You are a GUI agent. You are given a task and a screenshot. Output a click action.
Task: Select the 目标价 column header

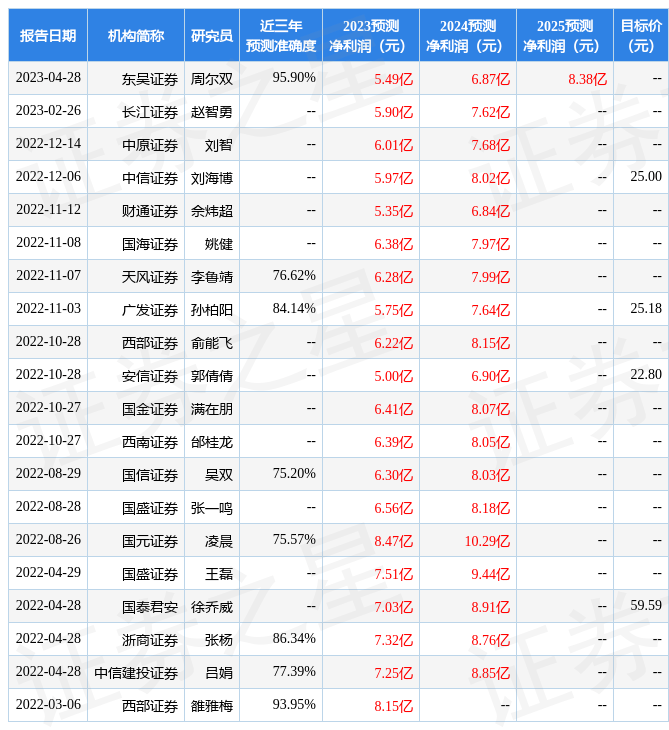click(x=640, y=36)
